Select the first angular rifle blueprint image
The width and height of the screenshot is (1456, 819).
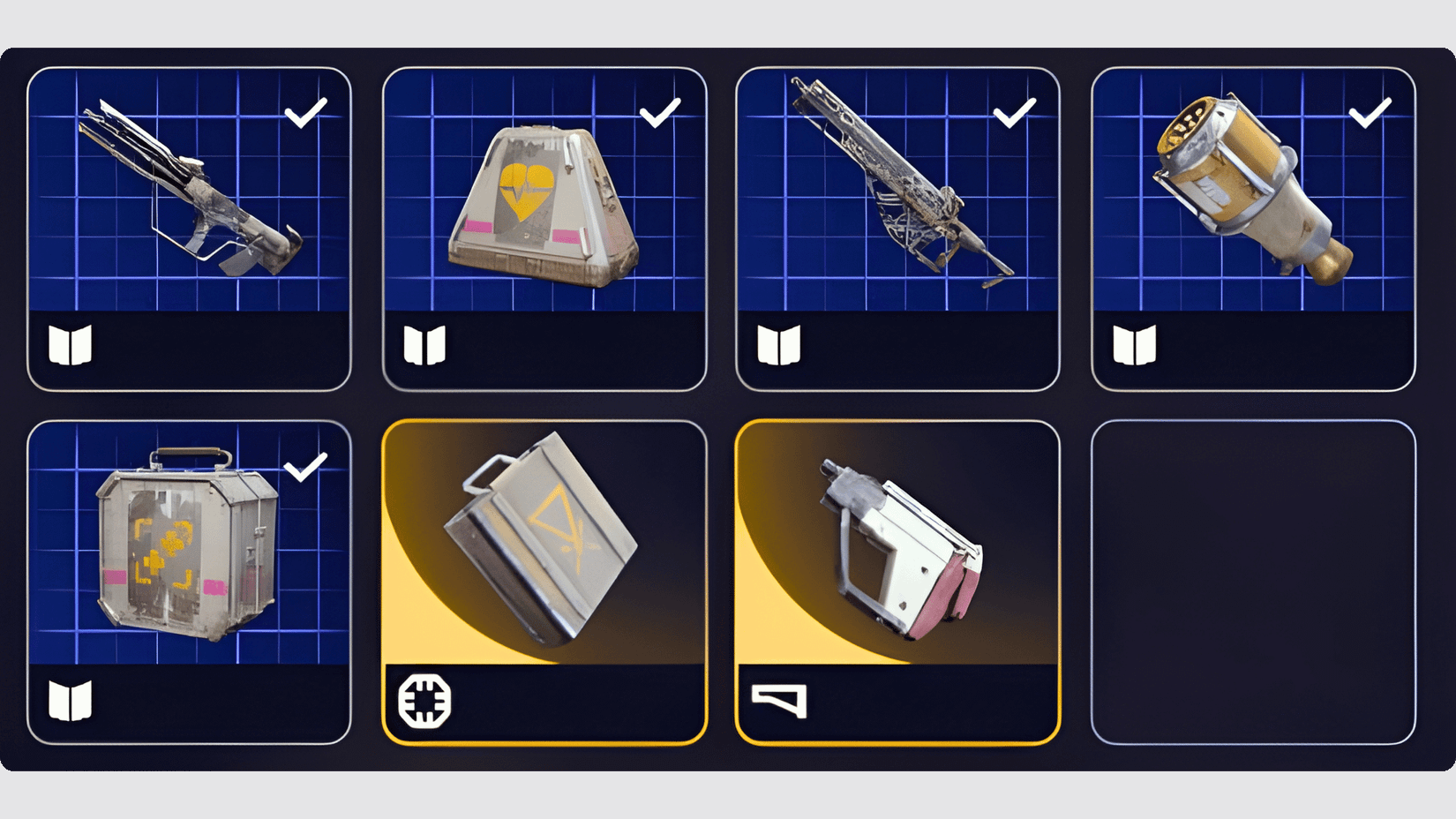190,188
